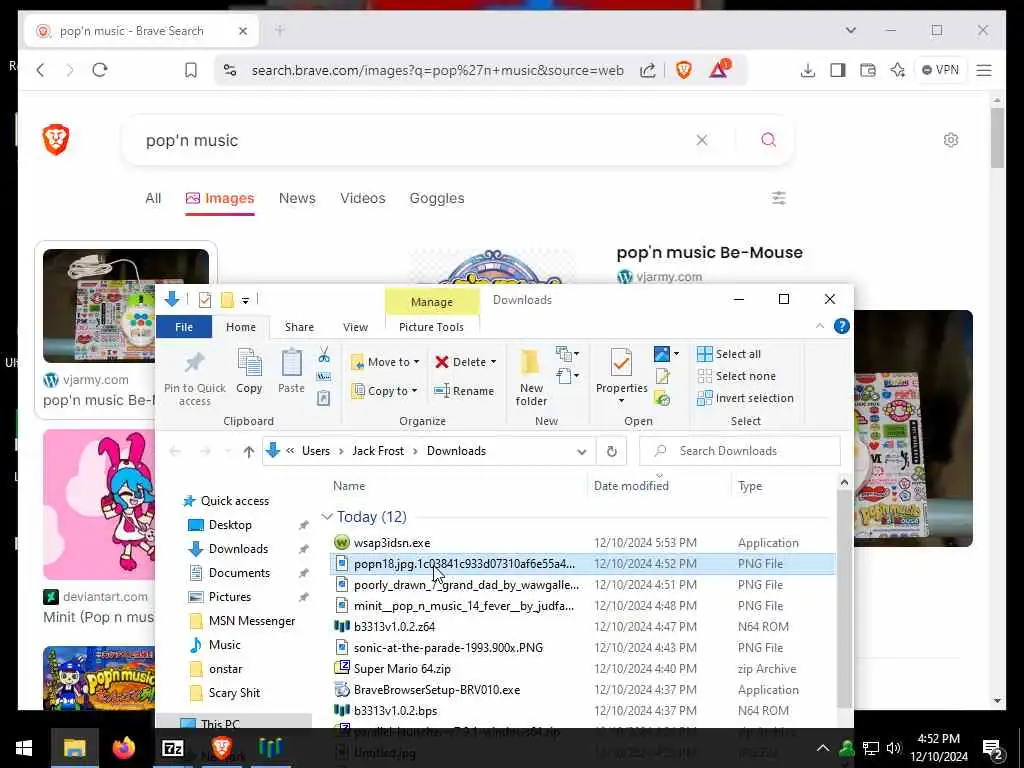Click Select all in ribbon
This screenshot has width=1024, height=768.
point(729,354)
